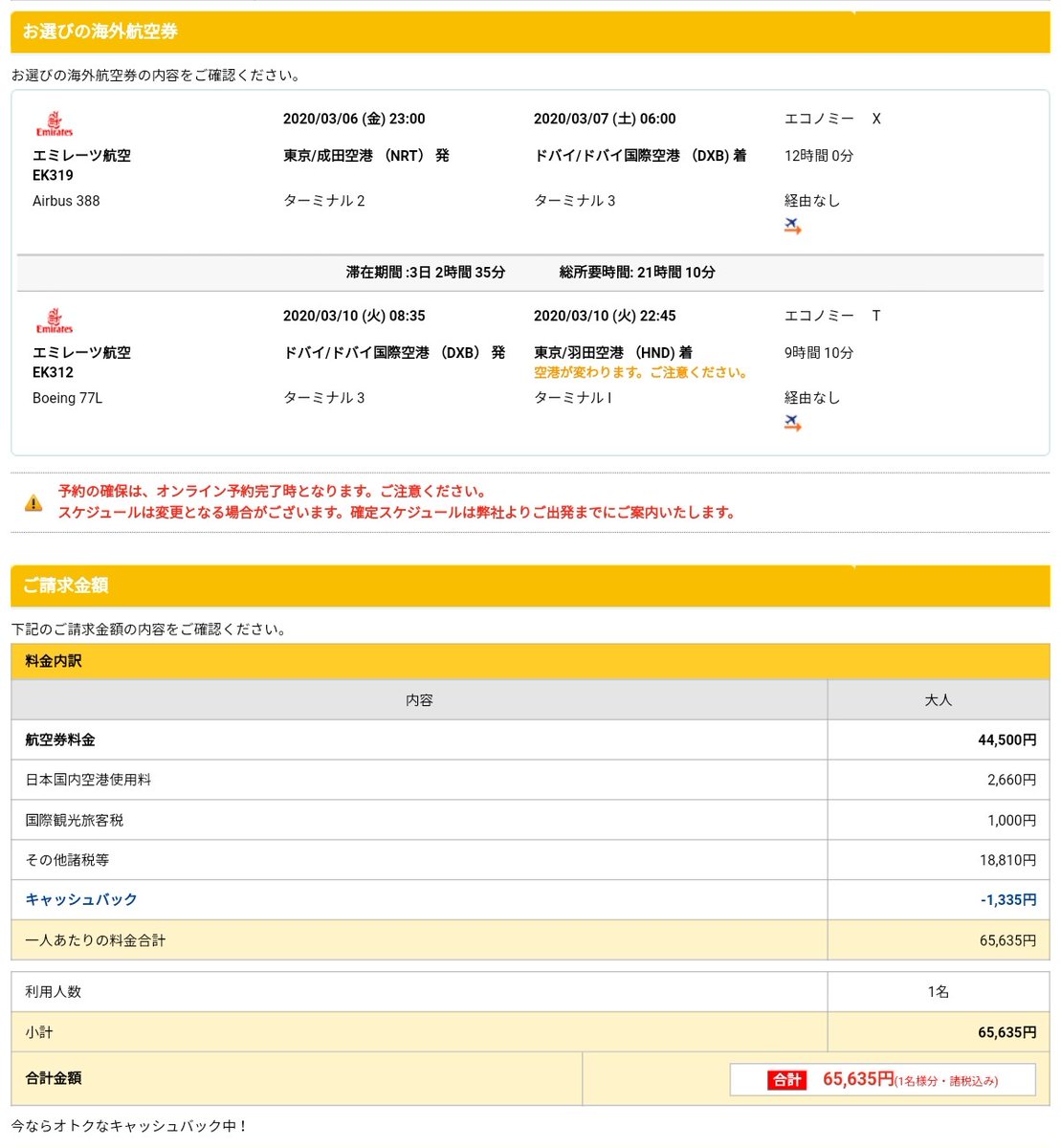Click the その他諸税等 row label
The height and width of the screenshot is (1148, 1061).
pyautogui.click(x=67, y=861)
